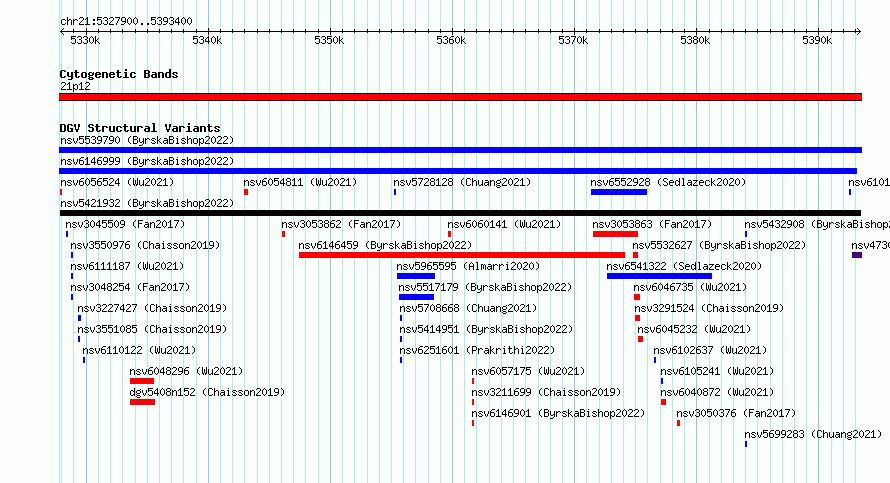Click the 5380k ruler tick label

click(x=695, y=40)
